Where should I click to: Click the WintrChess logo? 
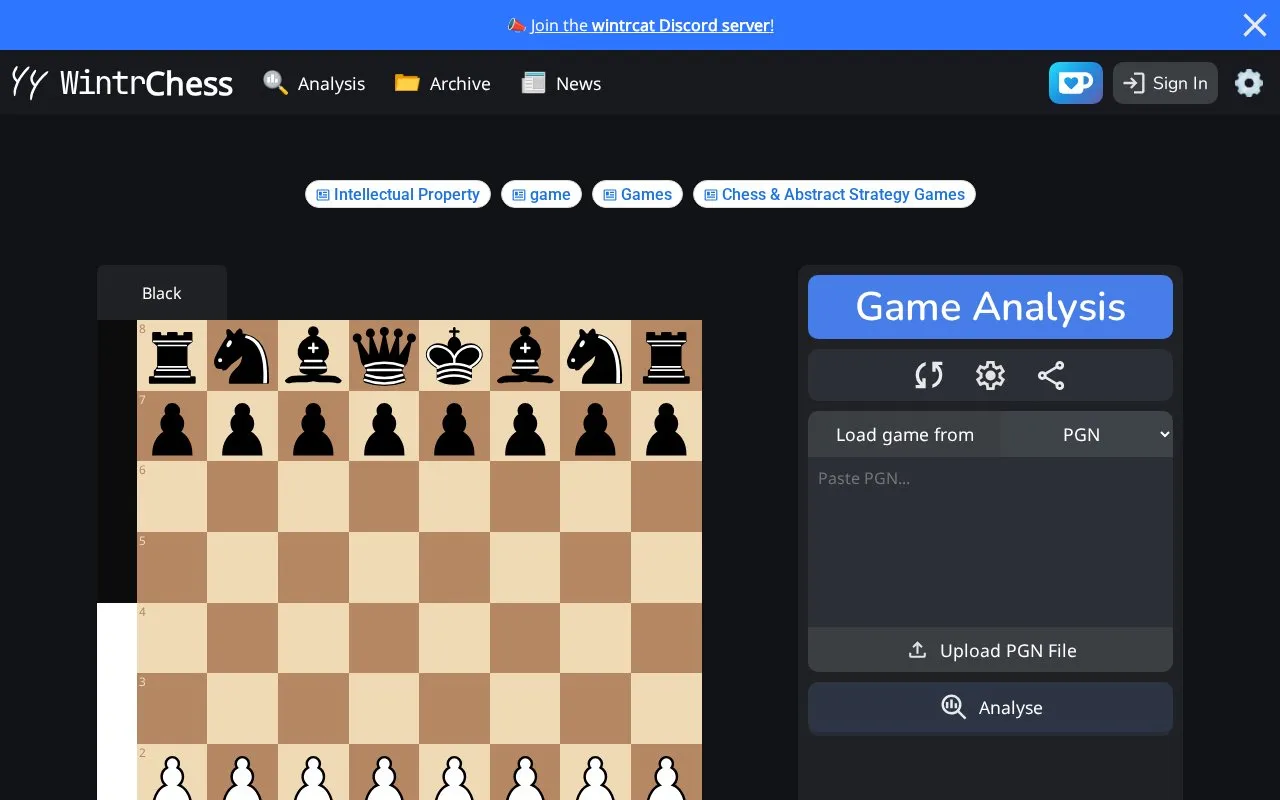[x=122, y=83]
